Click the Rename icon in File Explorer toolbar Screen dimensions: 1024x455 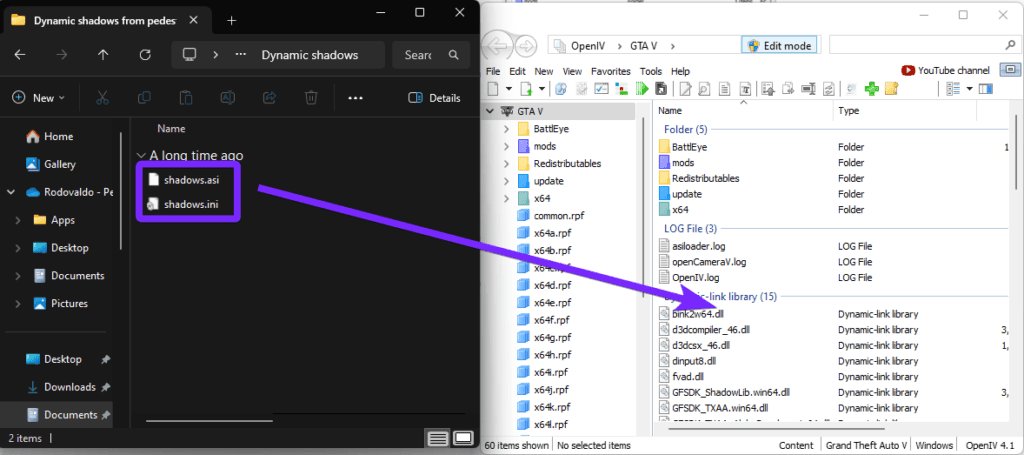tap(227, 98)
